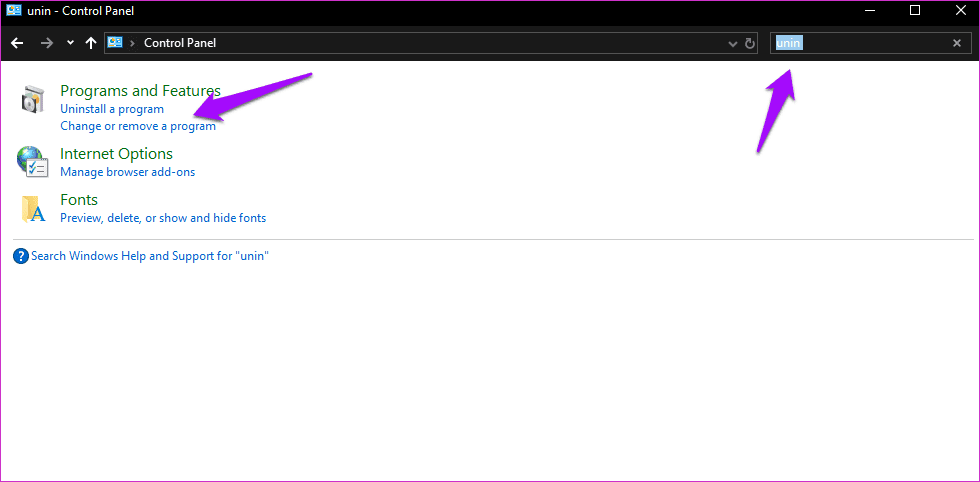Click Uninstall a program link
980x482 pixels.
[112, 109]
